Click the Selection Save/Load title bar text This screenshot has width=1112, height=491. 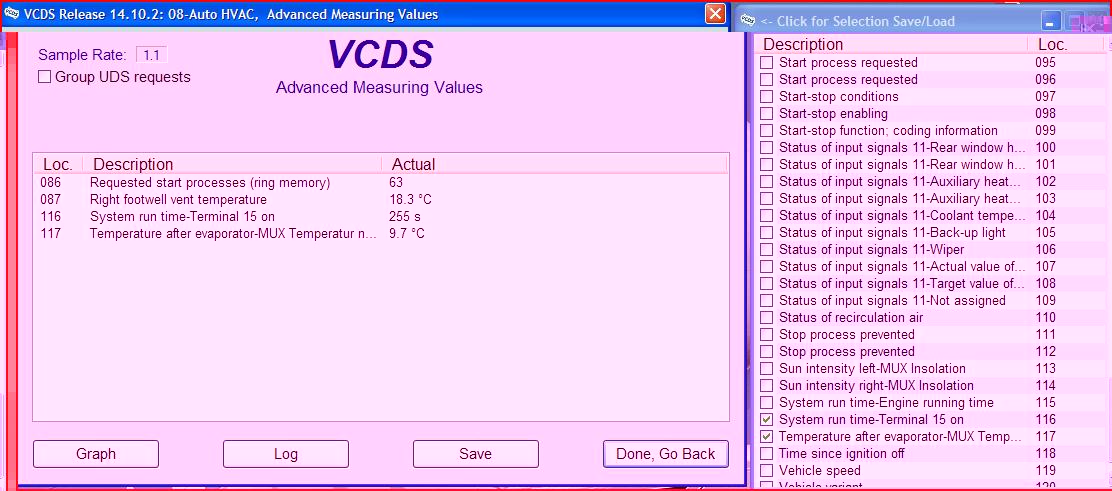(x=857, y=21)
